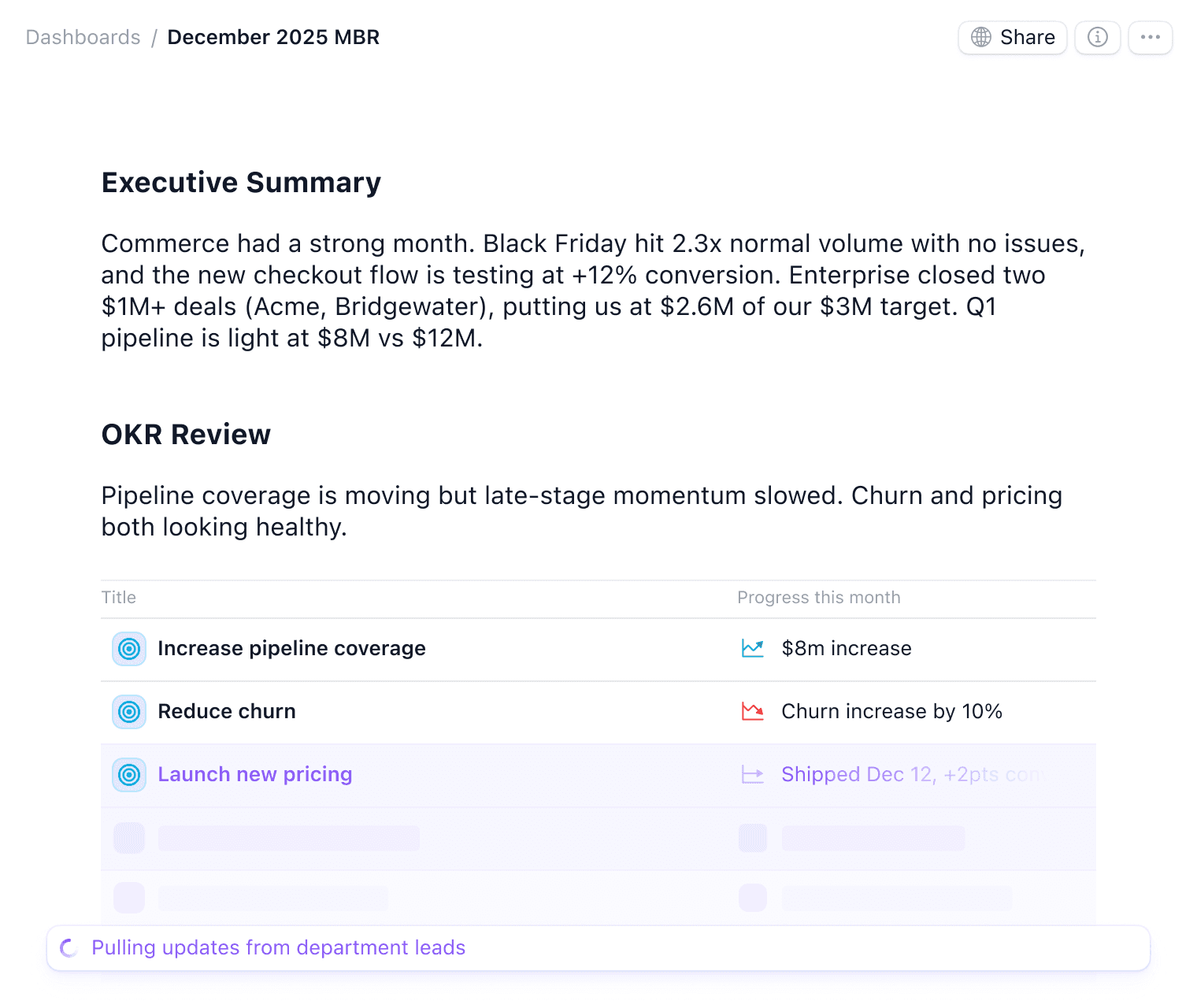Click the Title column header
Image resolution: width=1197 pixels, height=1008 pixels.
tap(119, 598)
